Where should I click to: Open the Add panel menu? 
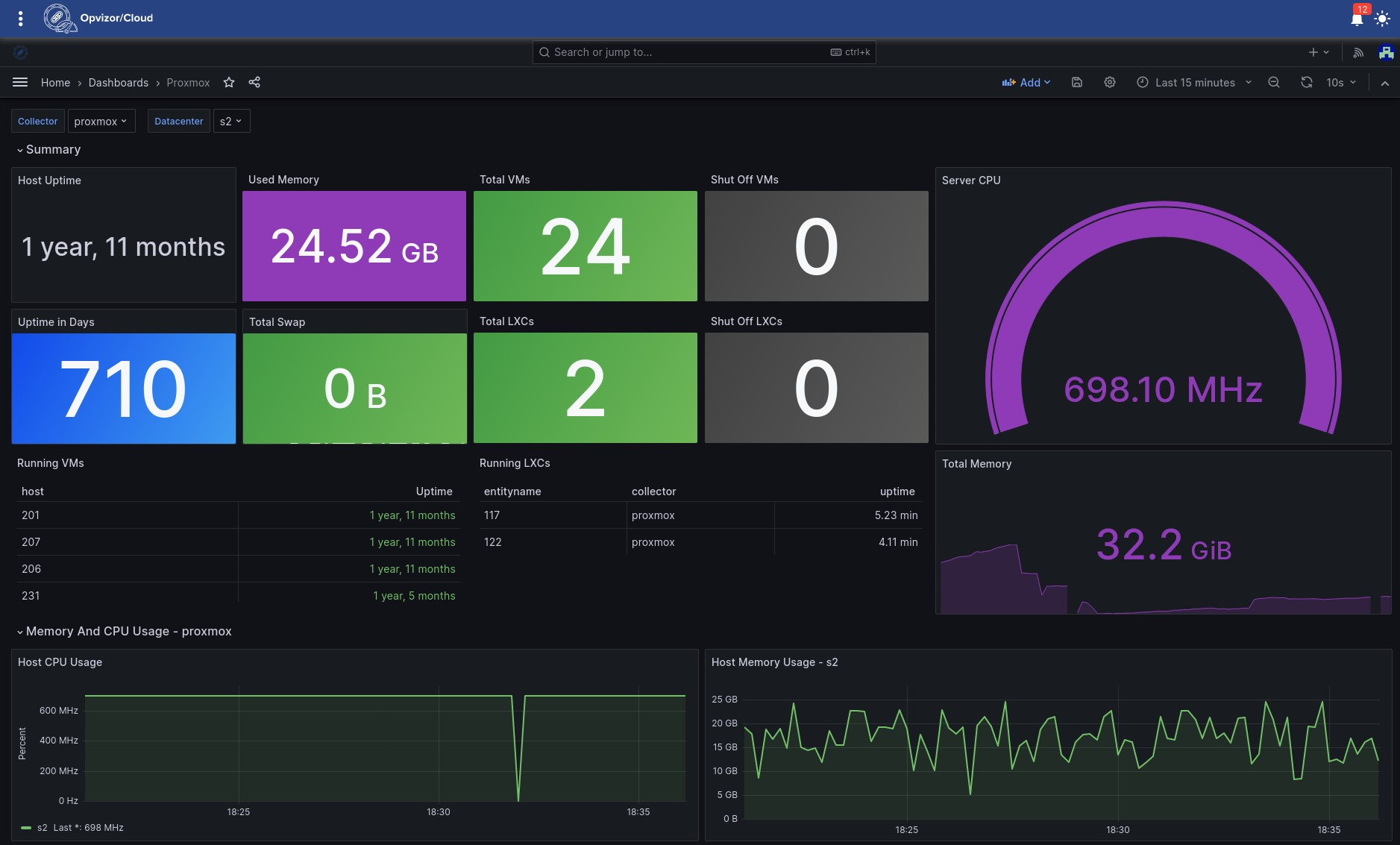(x=1027, y=82)
